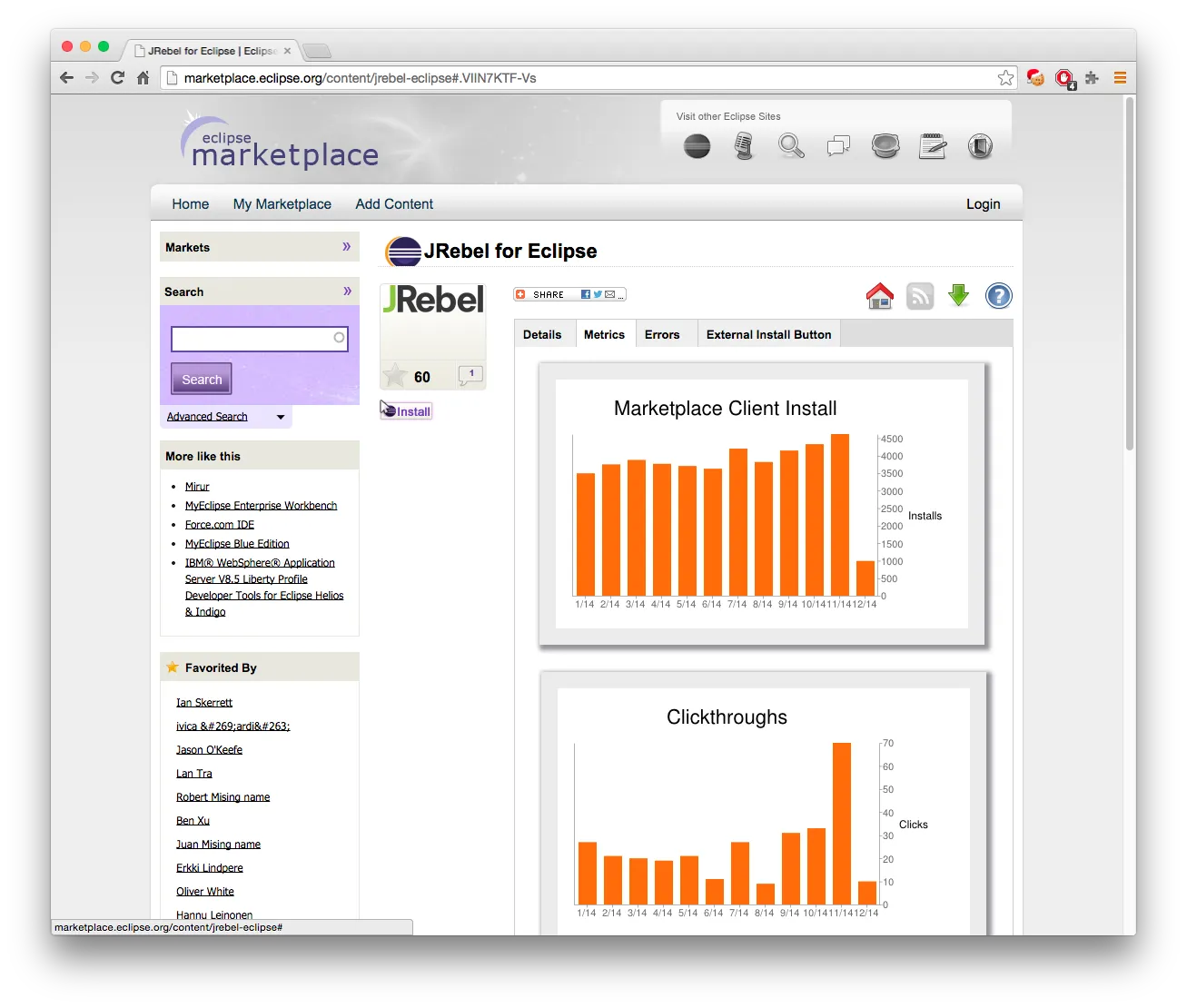Image resolution: width=1187 pixels, height=1008 pixels.
Task: Click the Install button
Action: pos(406,411)
